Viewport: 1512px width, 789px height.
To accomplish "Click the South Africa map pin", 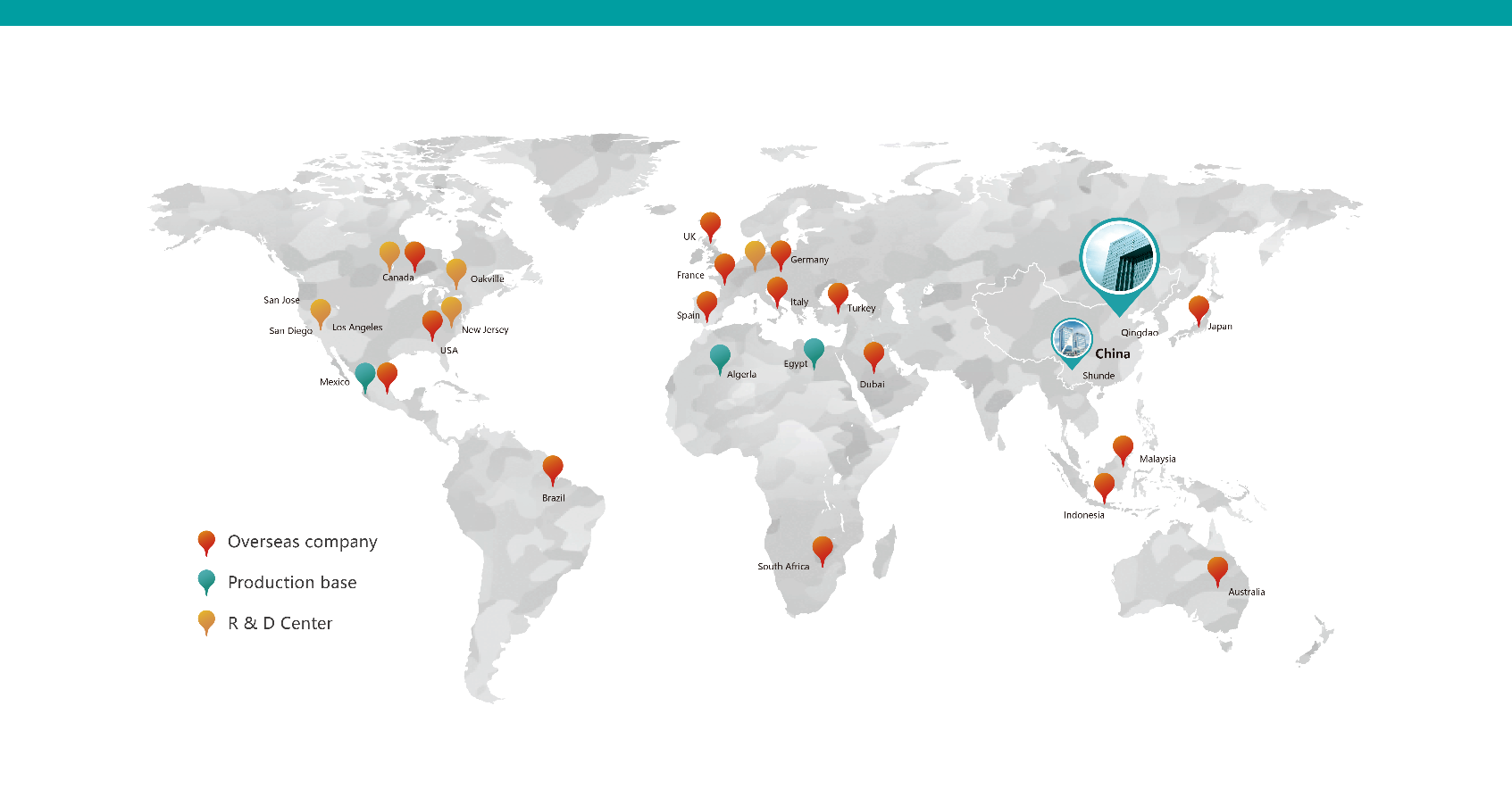I will pyautogui.click(x=823, y=549).
